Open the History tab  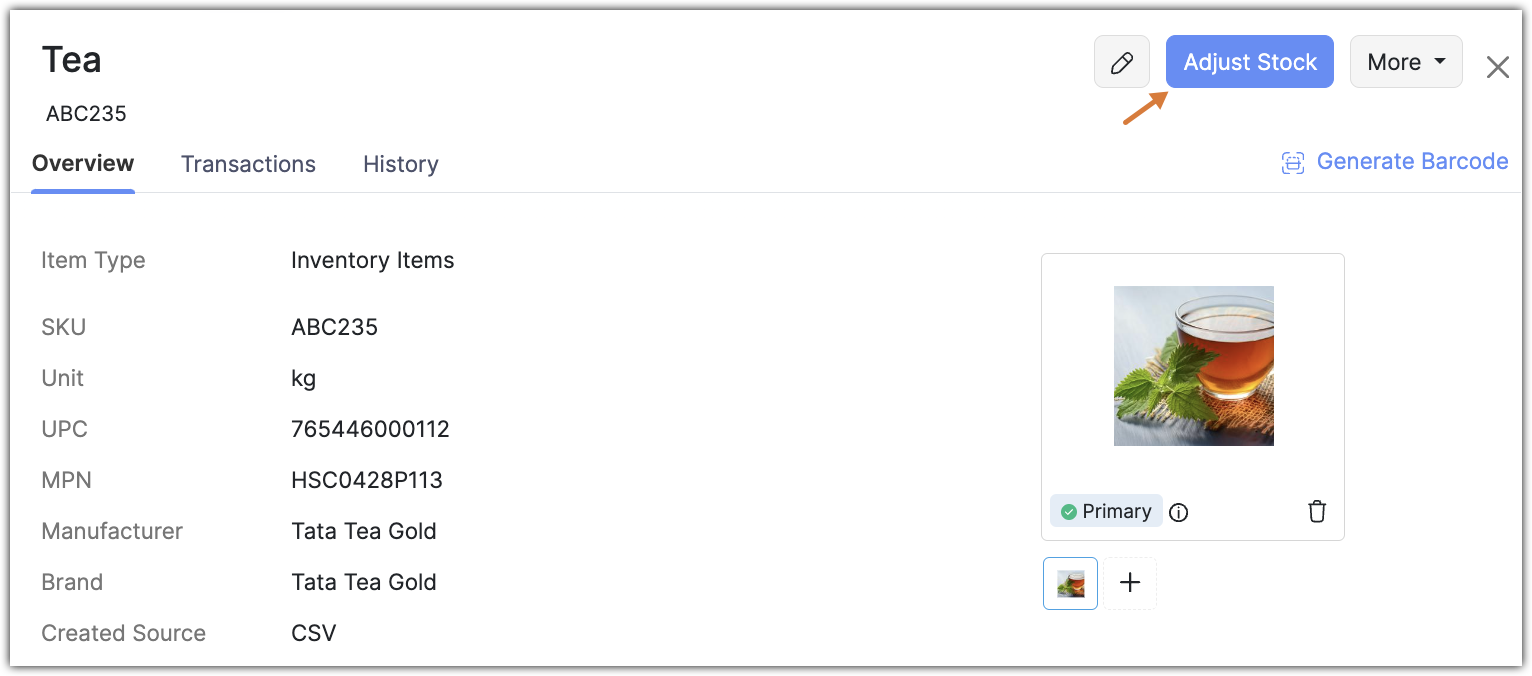(400, 164)
